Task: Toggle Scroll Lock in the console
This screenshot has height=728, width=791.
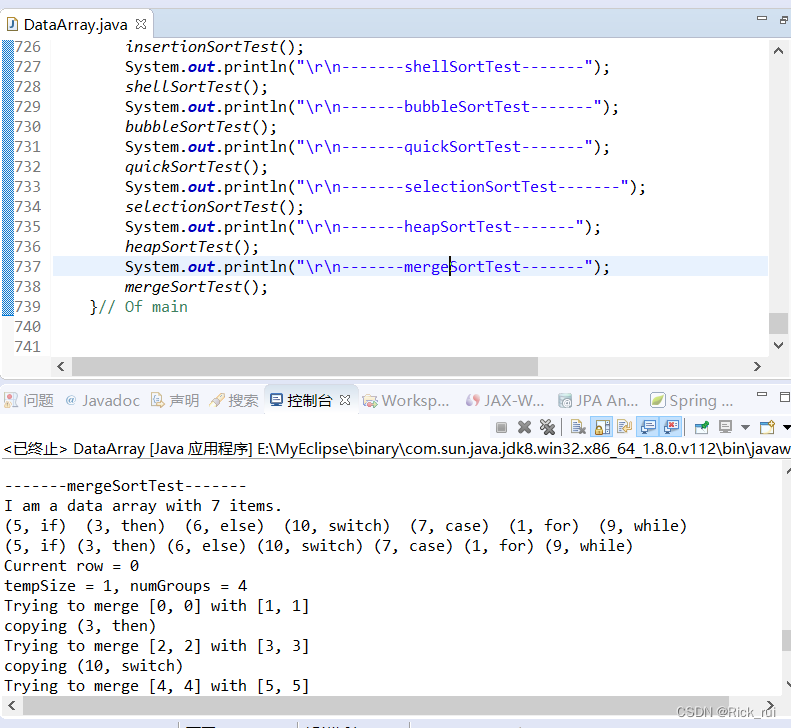Action: pyautogui.click(x=602, y=428)
